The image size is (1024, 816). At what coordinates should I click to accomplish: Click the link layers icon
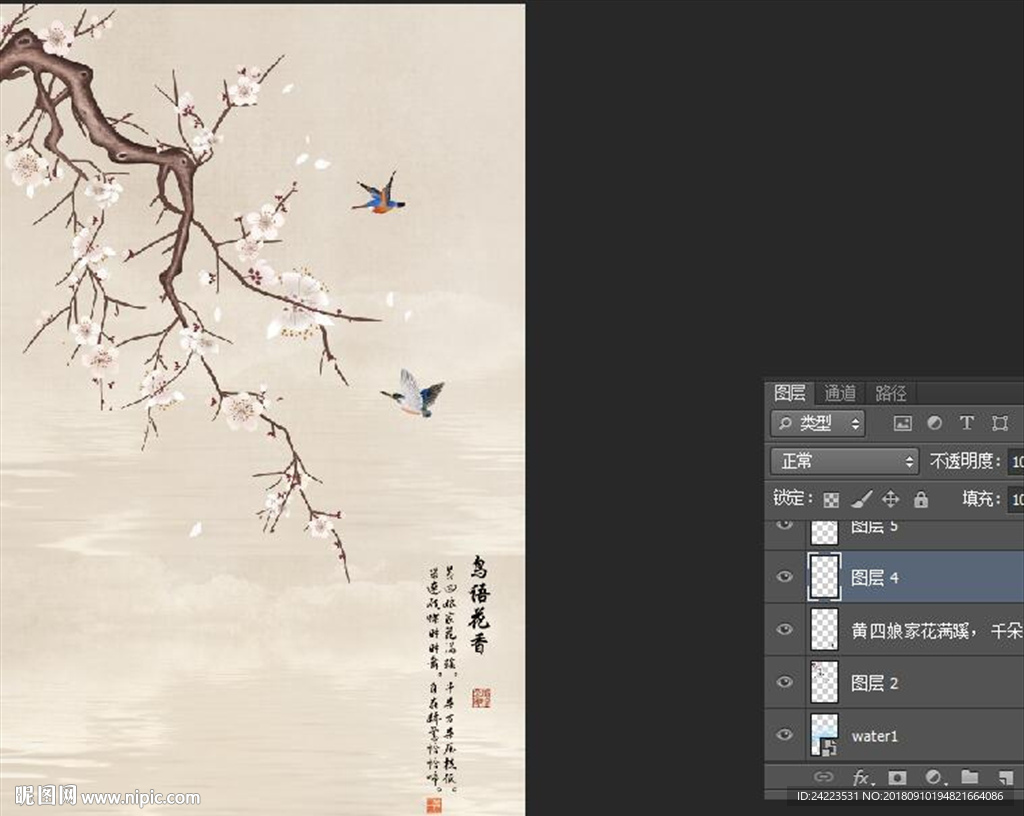coord(824,778)
